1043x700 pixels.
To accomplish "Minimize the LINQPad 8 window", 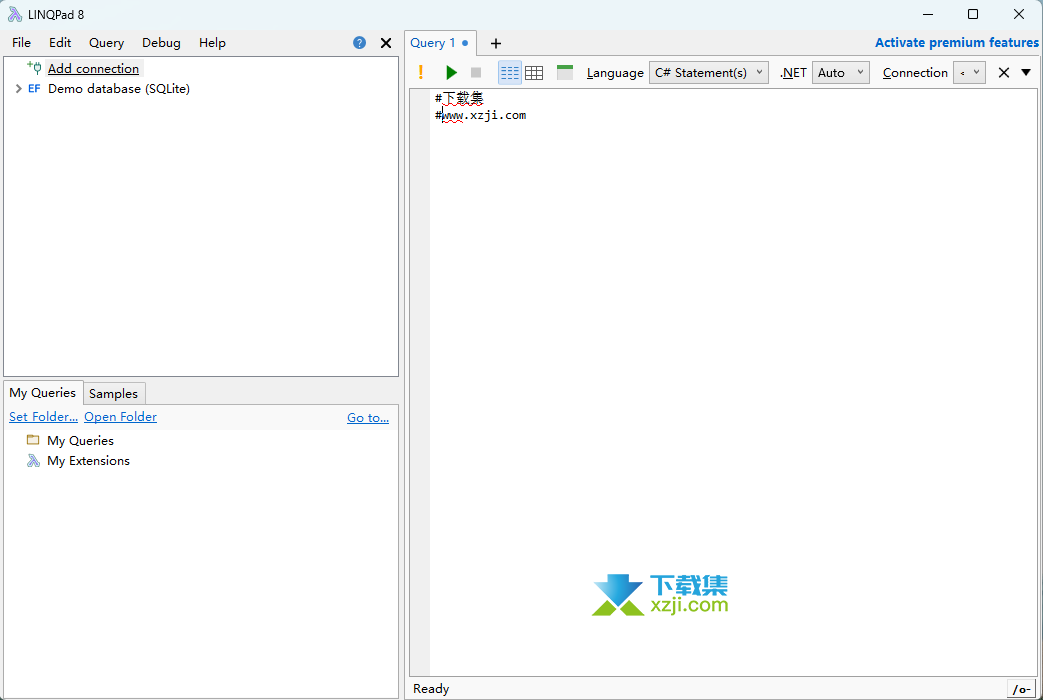I will coord(928,14).
